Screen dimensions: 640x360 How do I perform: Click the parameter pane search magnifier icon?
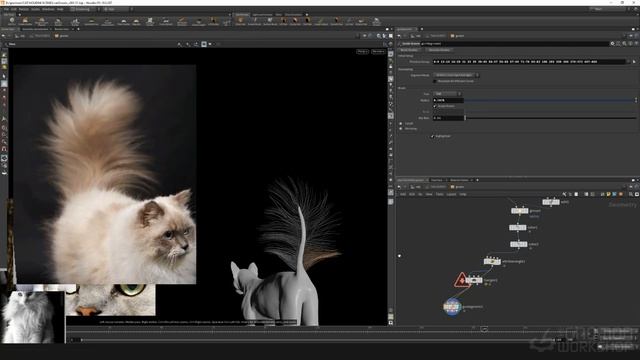tap(624, 44)
